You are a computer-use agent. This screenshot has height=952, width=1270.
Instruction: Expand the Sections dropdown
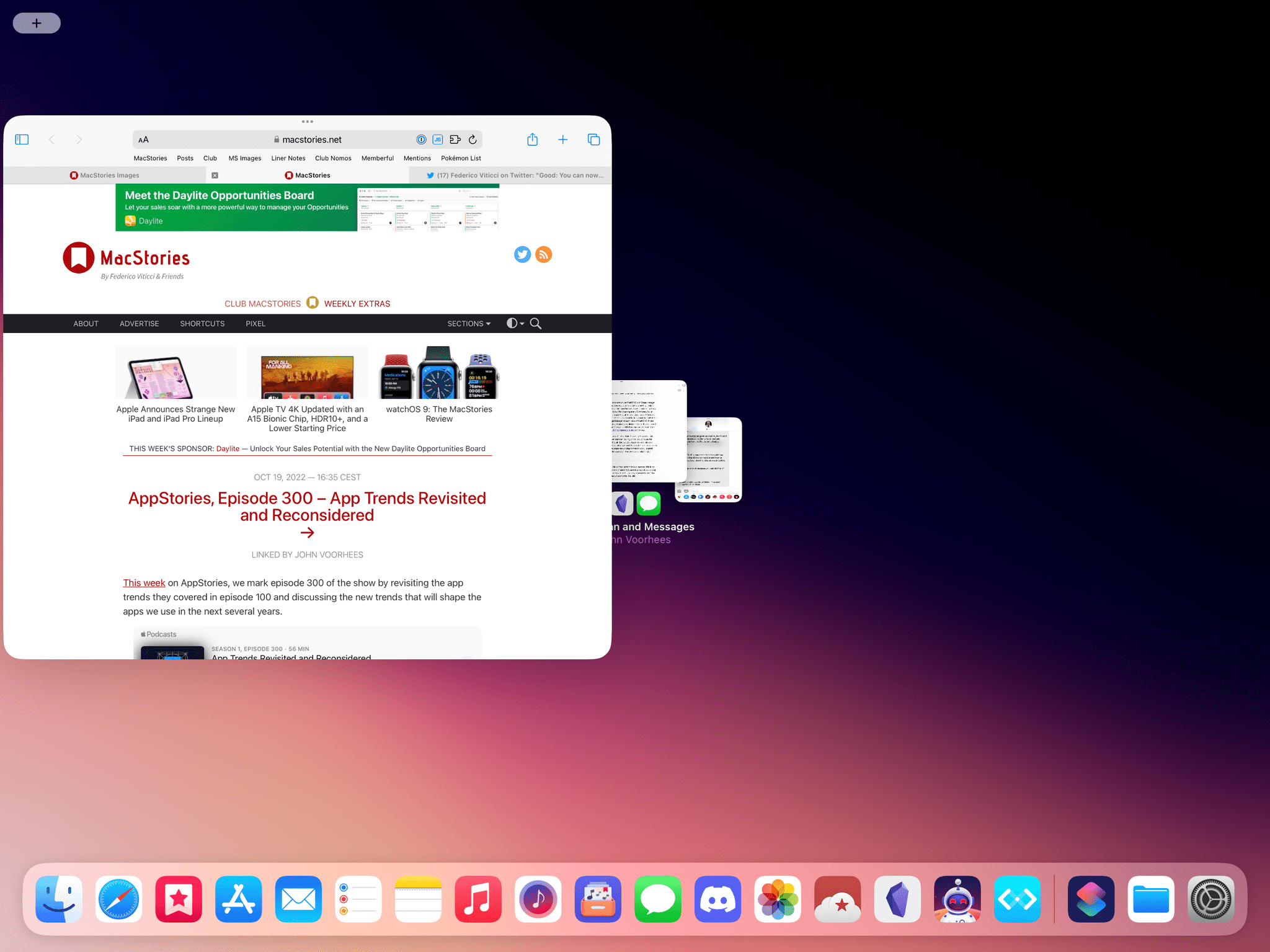[x=469, y=324]
